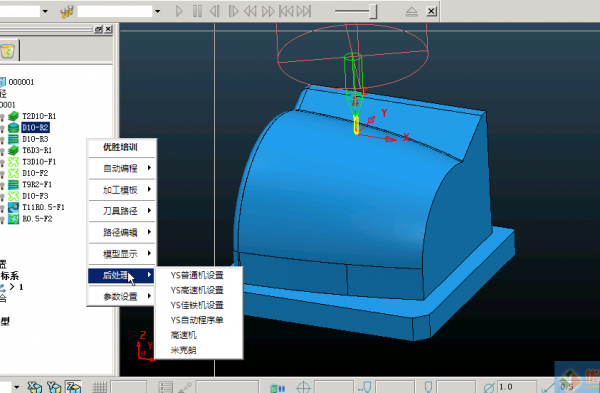The image size is (600, 393).
Task: Jump to the simulation end
Action: [304, 11]
